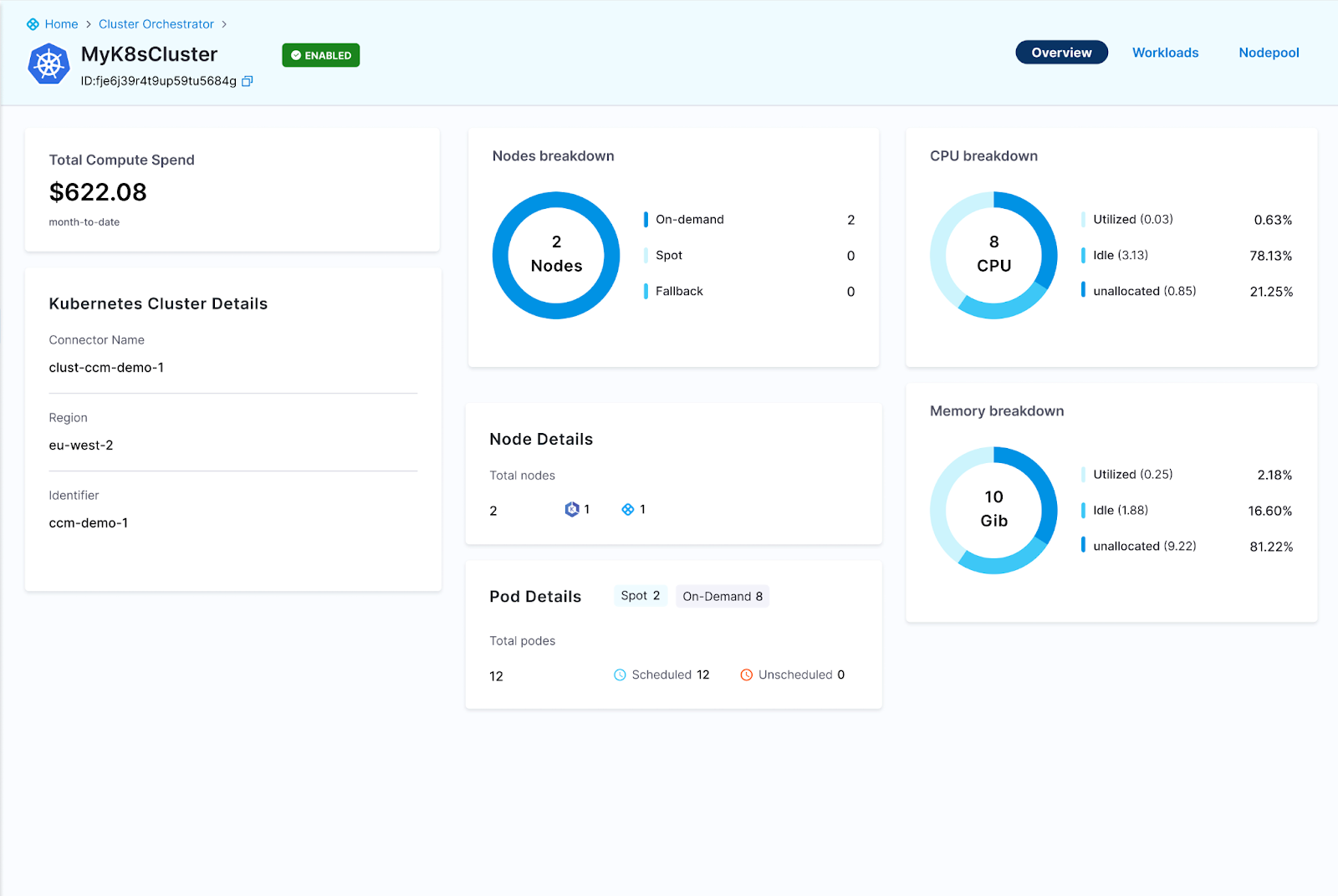This screenshot has height=896, width=1338.
Task: Click the Memory unallocated (9.22) legend entry
Action: (1145, 546)
